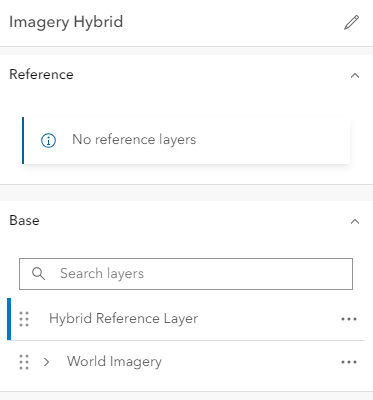This screenshot has height=400, width=373.
Task: Click the Reference section heading
Action: click(x=41, y=74)
